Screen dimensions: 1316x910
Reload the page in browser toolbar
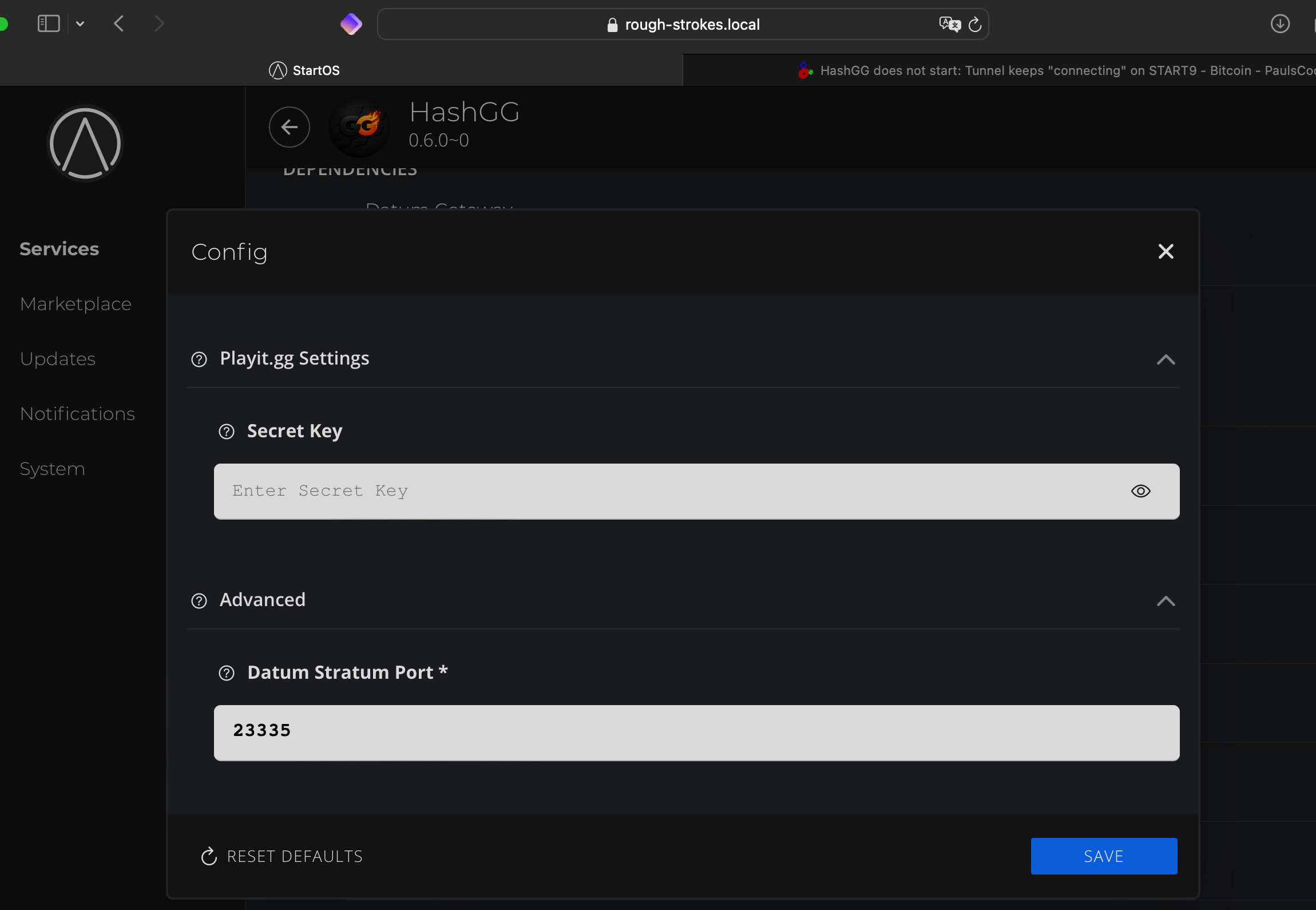pyautogui.click(x=975, y=25)
